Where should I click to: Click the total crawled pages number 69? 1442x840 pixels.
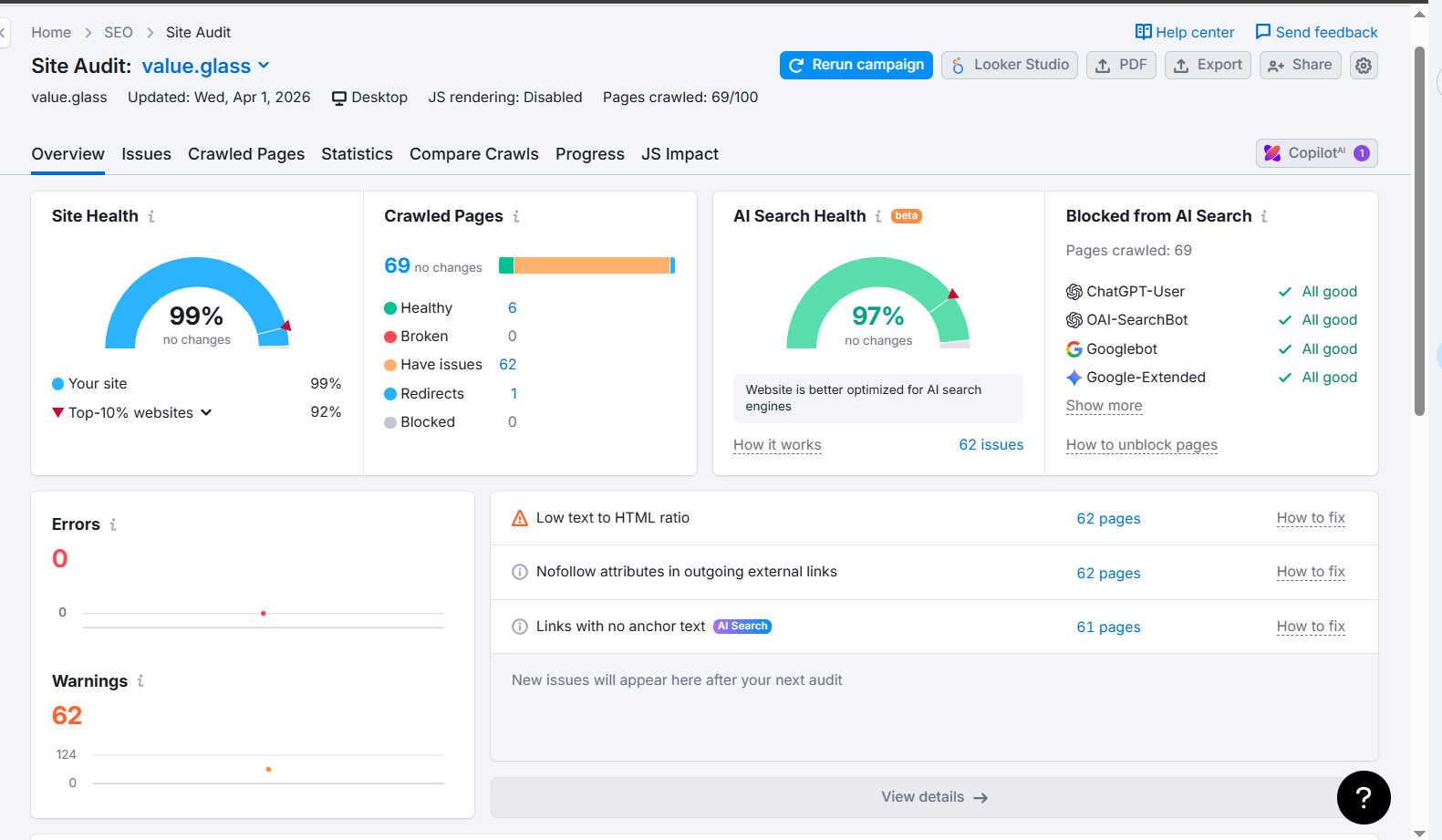[397, 265]
